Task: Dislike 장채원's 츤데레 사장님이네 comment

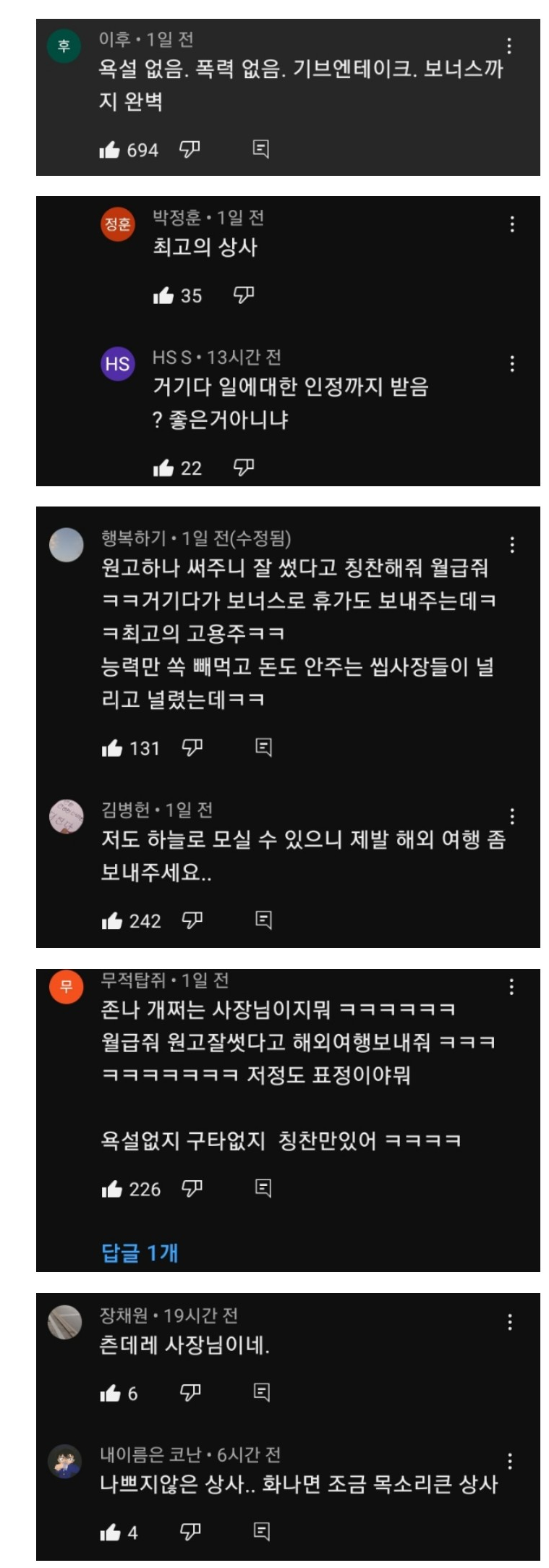Action: [190, 1392]
